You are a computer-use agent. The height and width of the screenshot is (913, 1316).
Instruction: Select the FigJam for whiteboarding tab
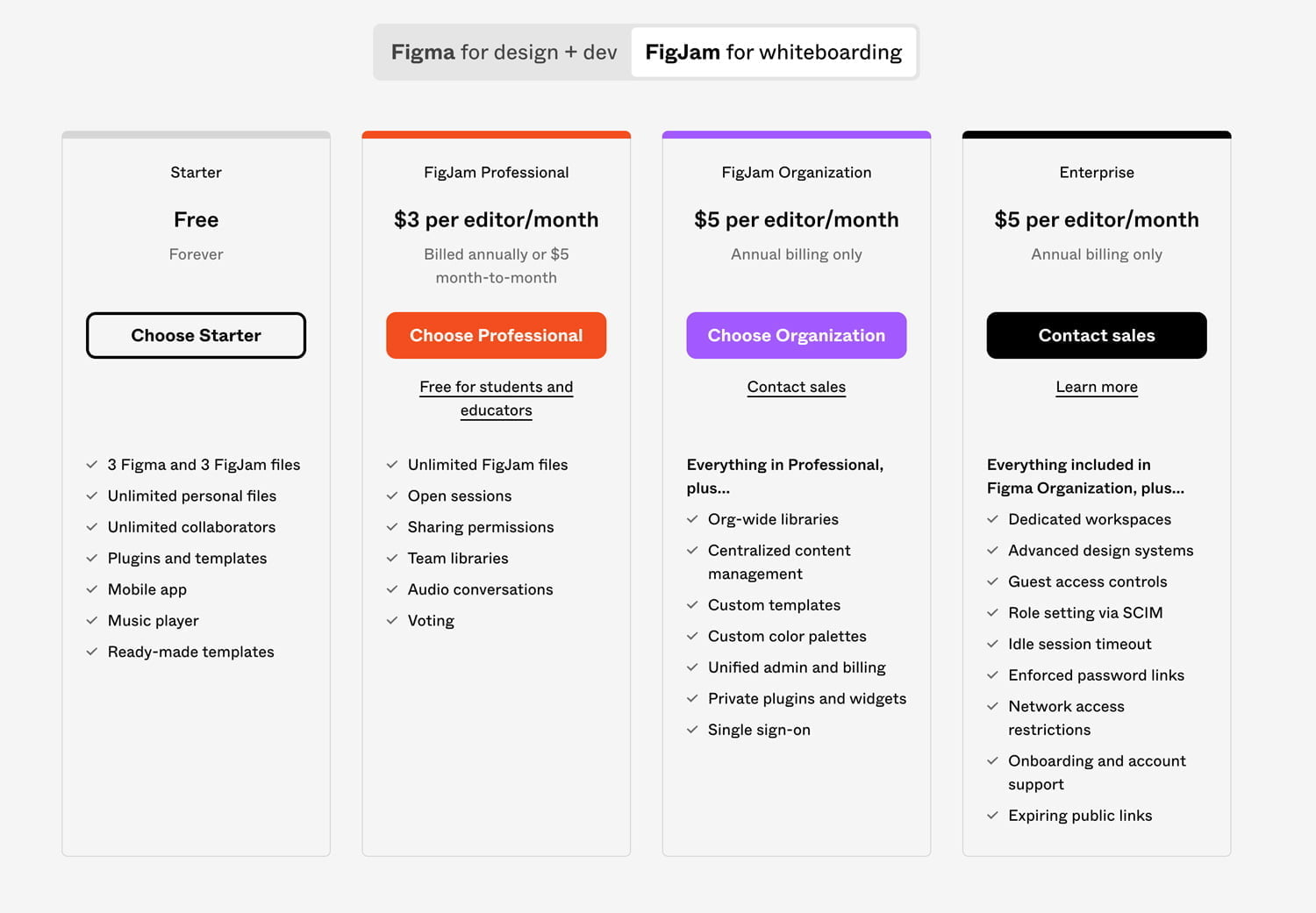point(773,53)
